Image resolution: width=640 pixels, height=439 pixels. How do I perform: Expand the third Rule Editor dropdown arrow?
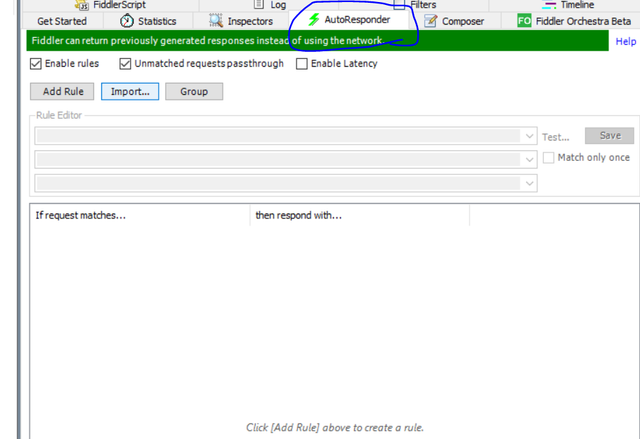pos(529,183)
